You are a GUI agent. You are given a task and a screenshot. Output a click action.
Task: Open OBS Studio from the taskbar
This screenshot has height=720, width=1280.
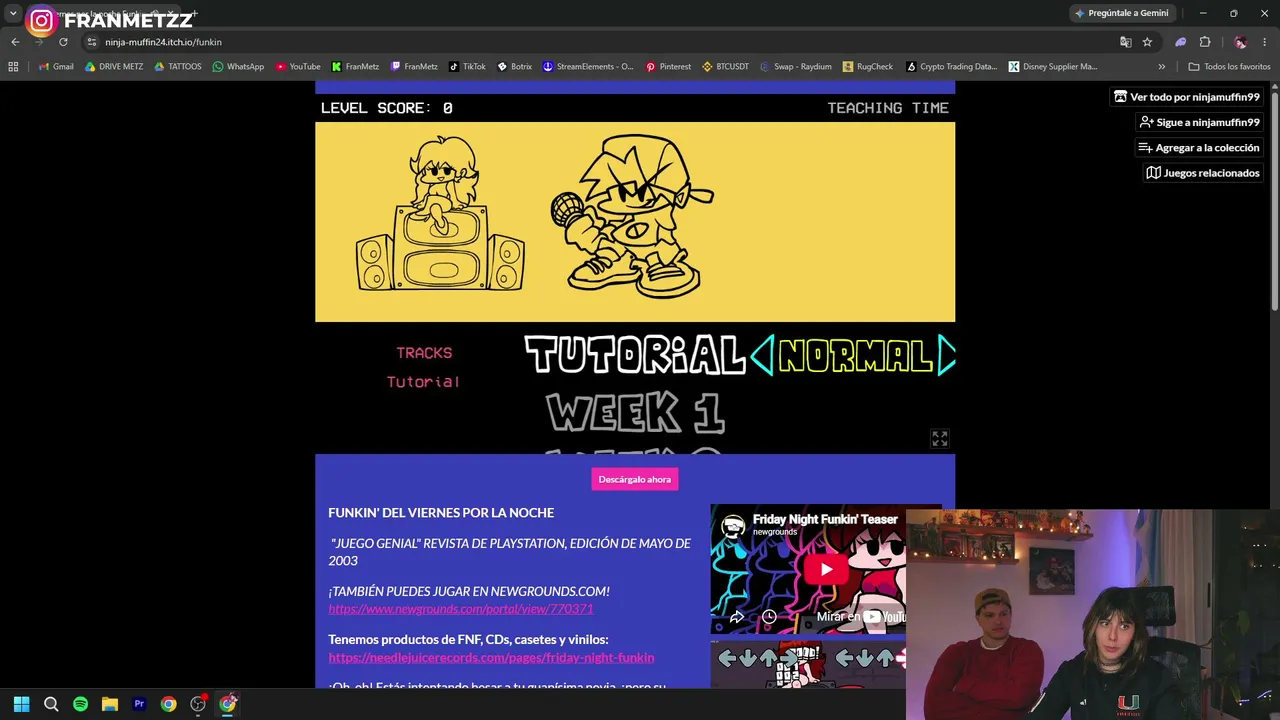click(x=198, y=704)
